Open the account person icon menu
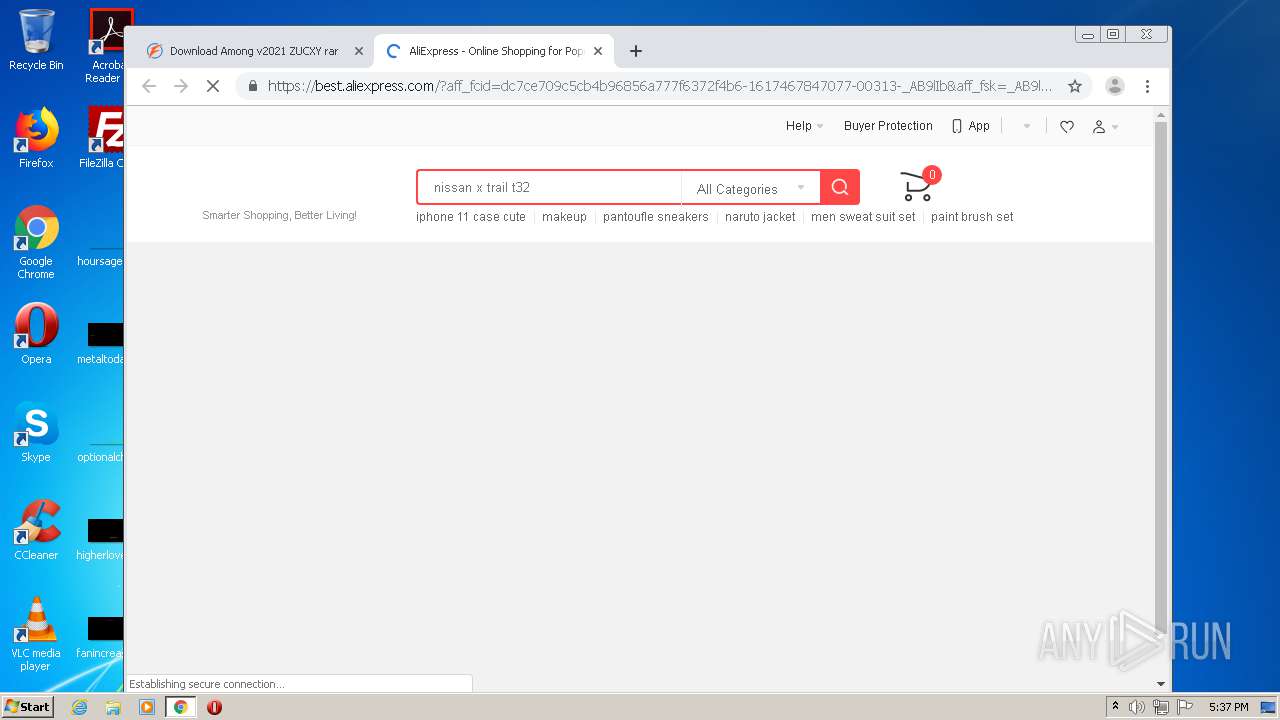This screenshot has width=1280, height=720. click(x=1105, y=126)
